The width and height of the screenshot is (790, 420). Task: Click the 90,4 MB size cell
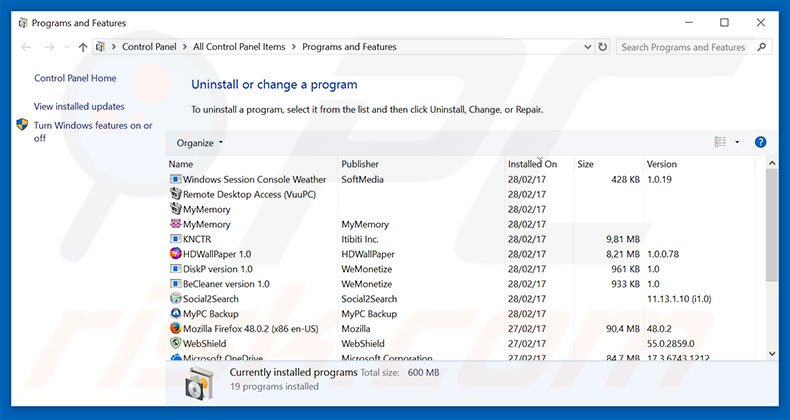click(623, 329)
